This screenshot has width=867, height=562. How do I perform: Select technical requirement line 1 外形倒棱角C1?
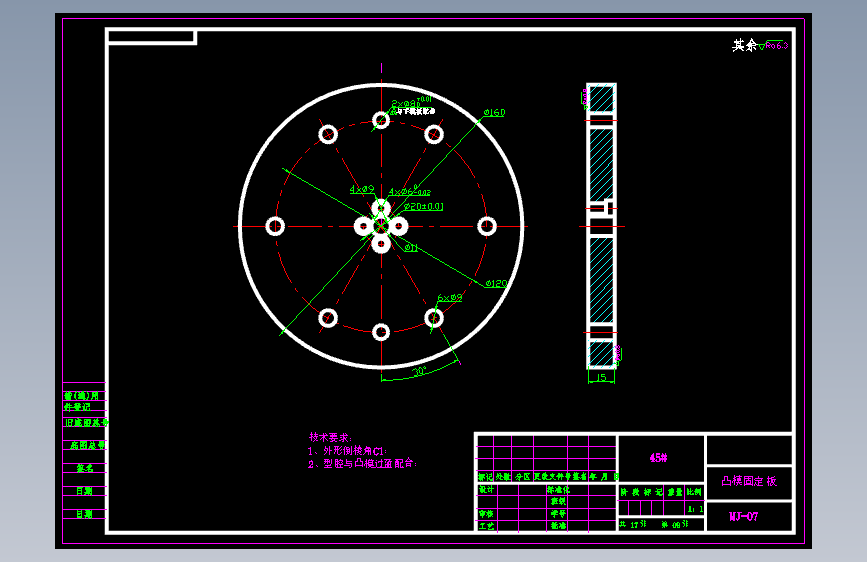(x=347, y=450)
